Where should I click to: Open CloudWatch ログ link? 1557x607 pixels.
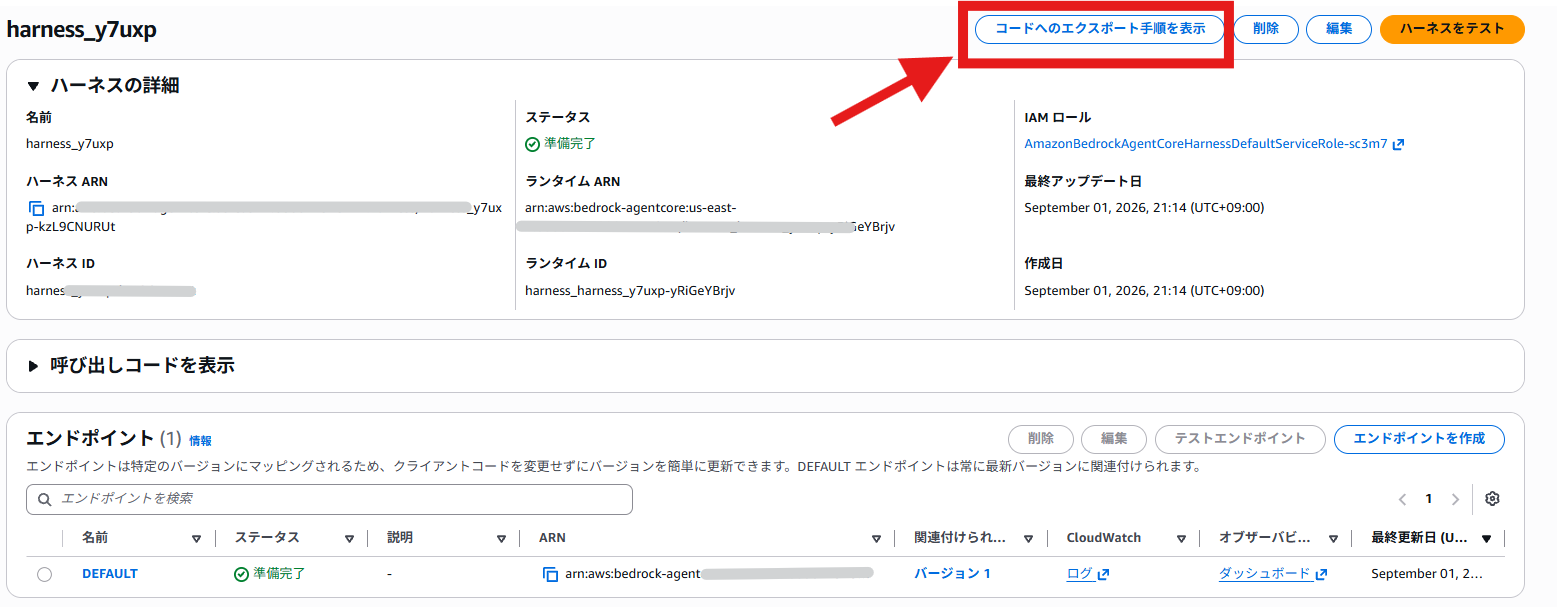(x=1079, y=574)
